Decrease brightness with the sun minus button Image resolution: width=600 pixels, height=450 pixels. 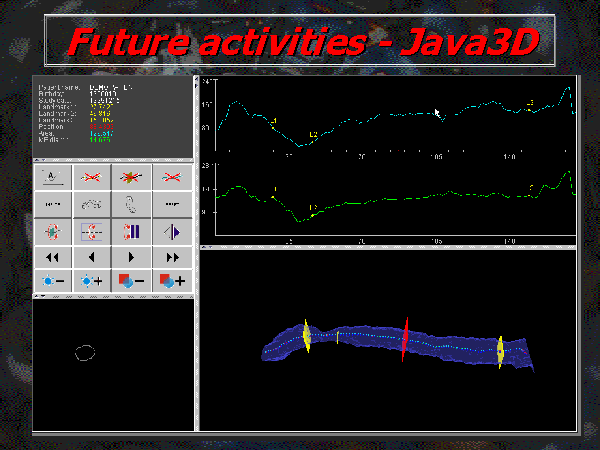(53, 282)
